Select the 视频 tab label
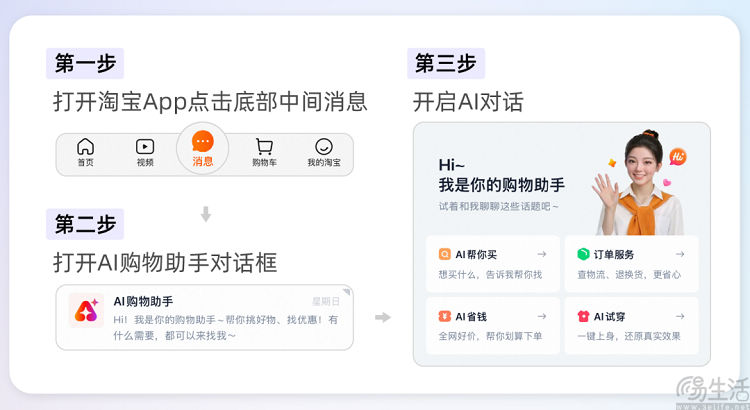Viewport: 750px width, 410px height. [145, 163]
